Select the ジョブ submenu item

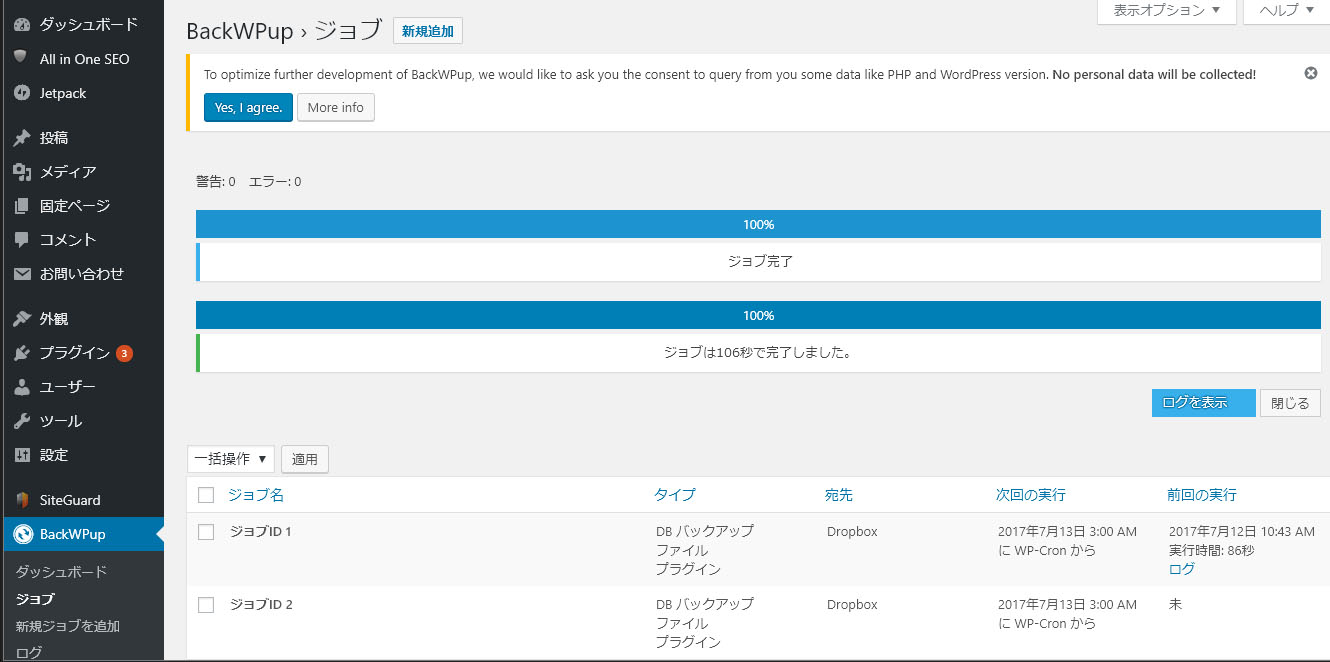[x=35, y=599]
